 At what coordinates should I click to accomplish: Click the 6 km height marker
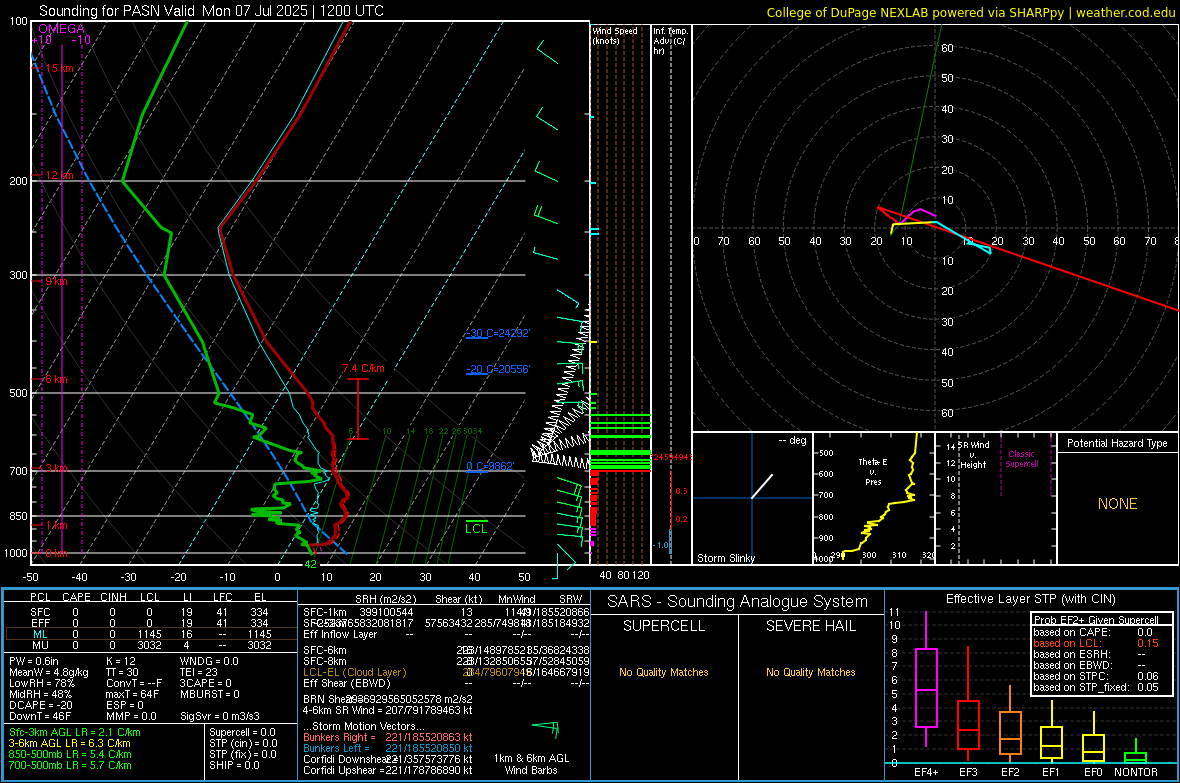coord(56,379)
